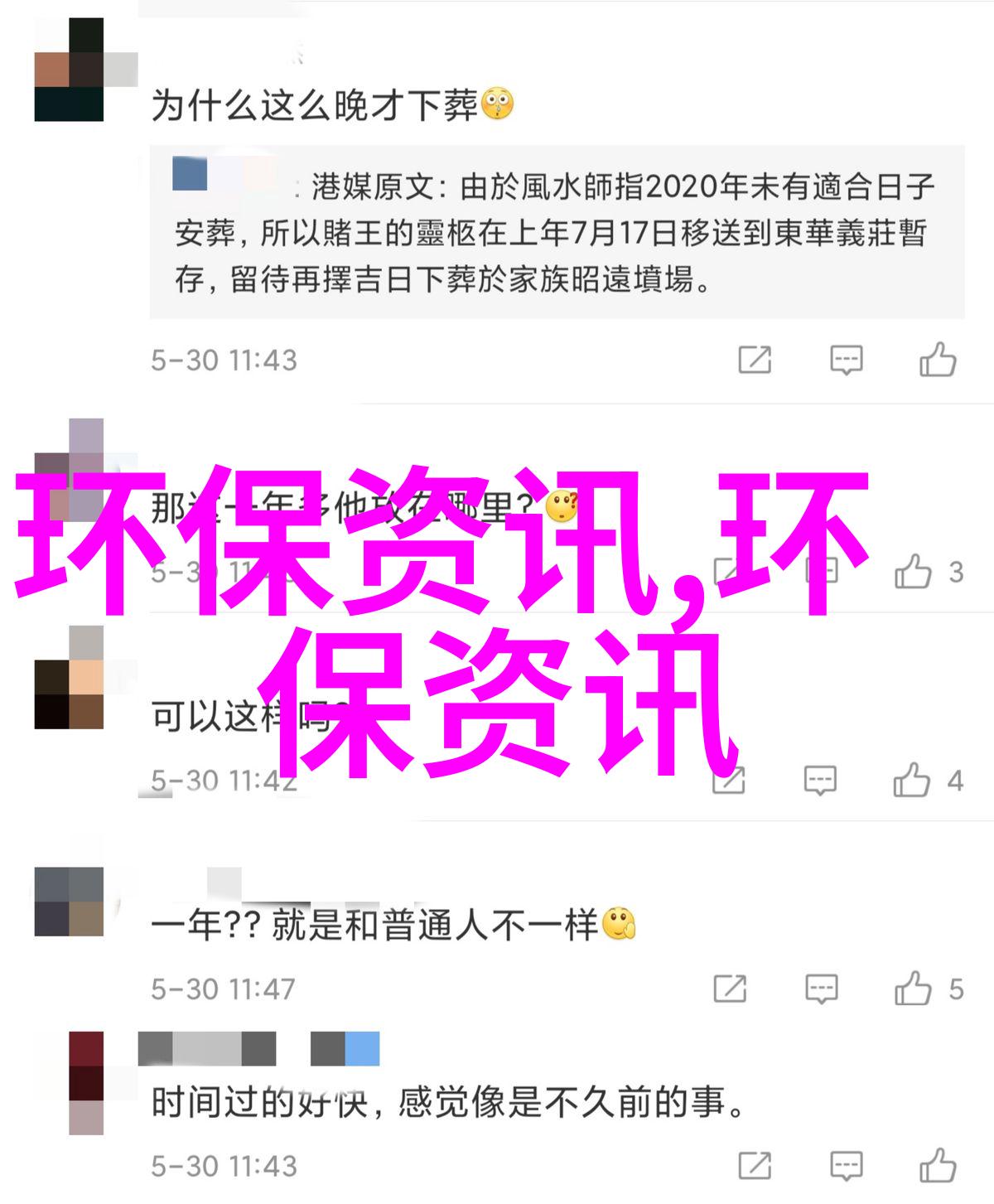
Task: Repost the 为什么这么晚才下葬 comment
Action: coord(755,360)
